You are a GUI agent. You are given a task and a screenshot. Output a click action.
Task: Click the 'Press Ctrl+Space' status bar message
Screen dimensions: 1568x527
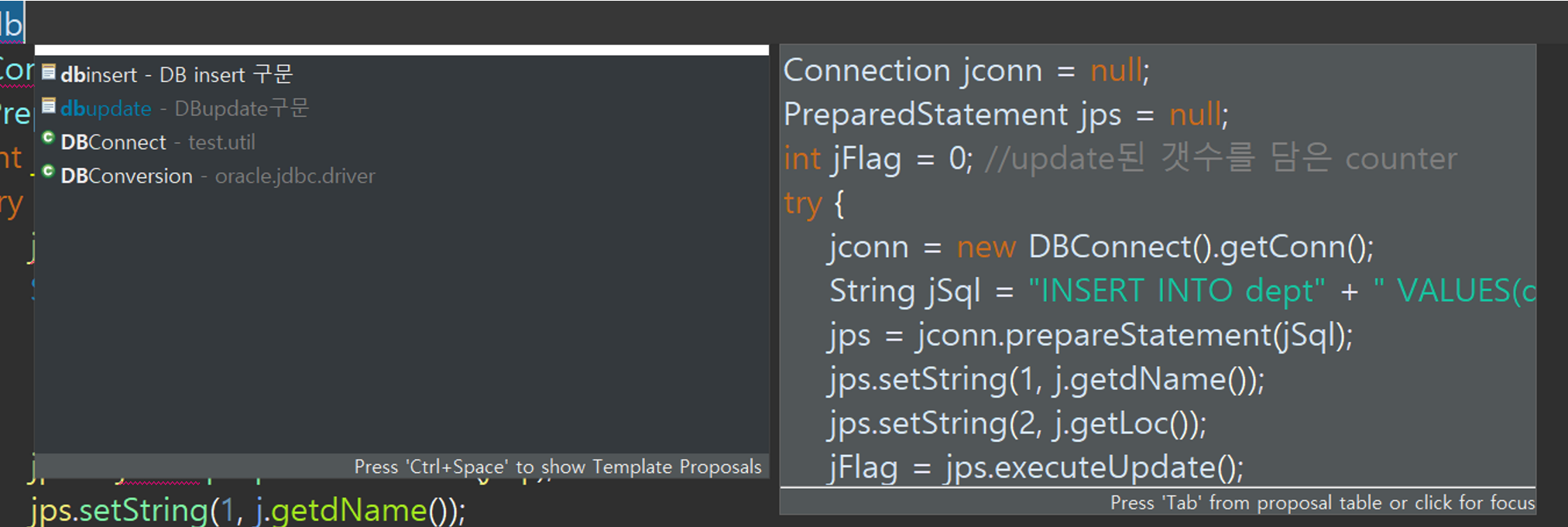[x=557, y=466]
